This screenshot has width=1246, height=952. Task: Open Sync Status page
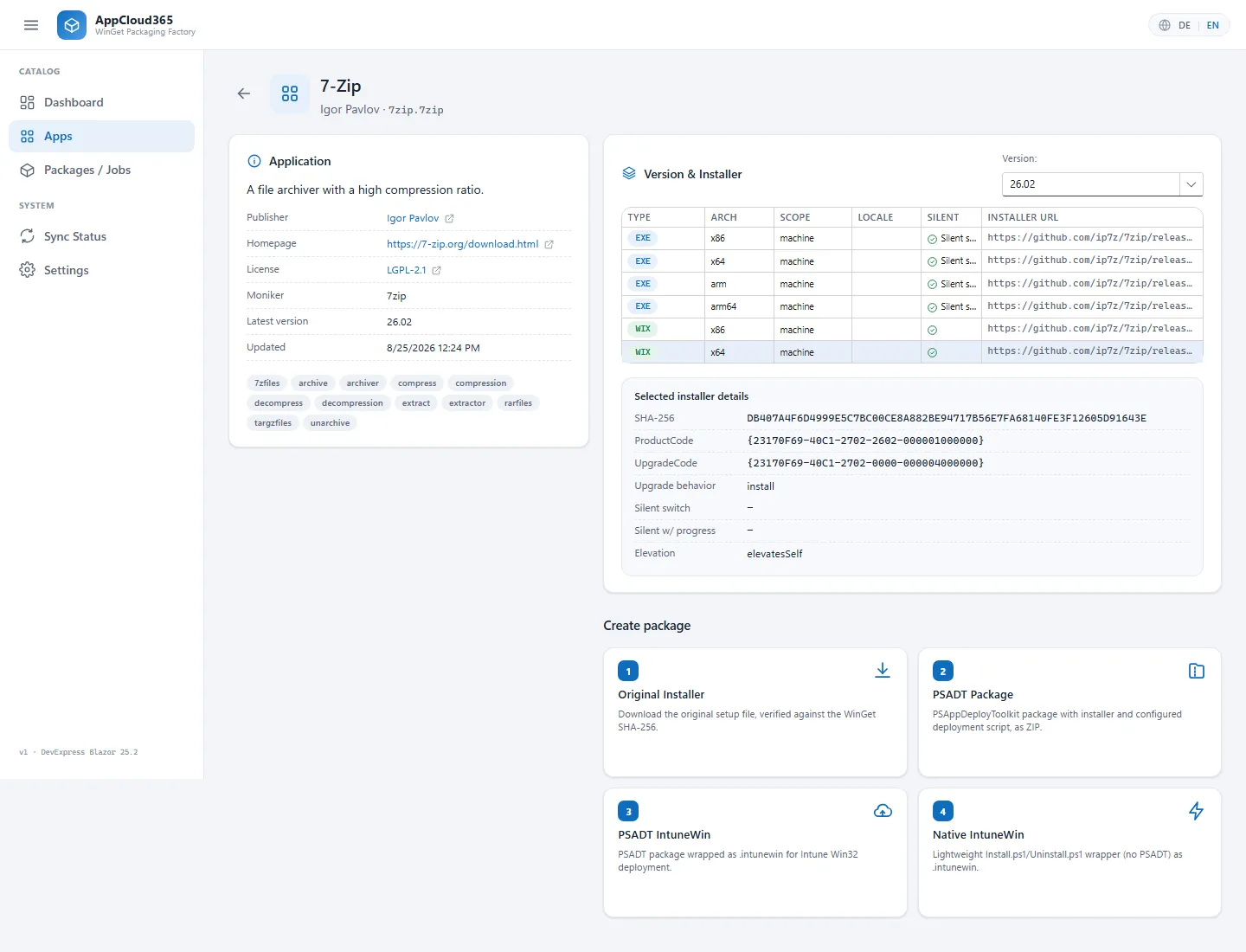(x=101, y=236)
